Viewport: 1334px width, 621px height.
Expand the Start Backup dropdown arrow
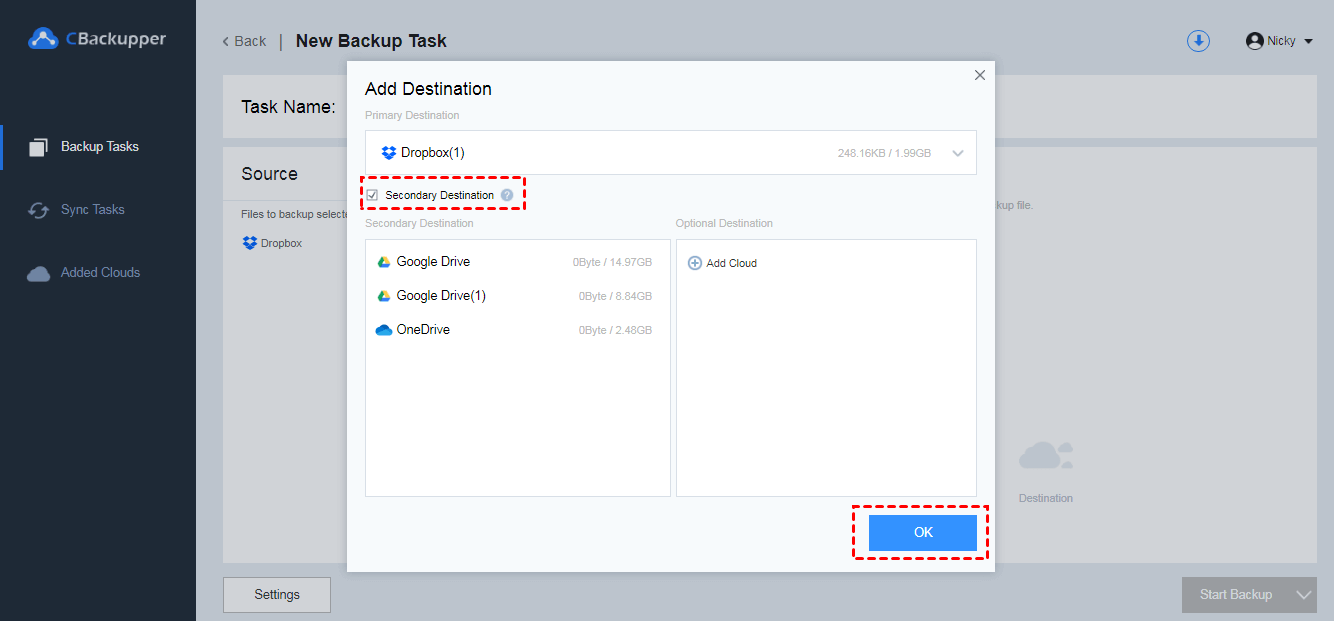click(1304, 594)
